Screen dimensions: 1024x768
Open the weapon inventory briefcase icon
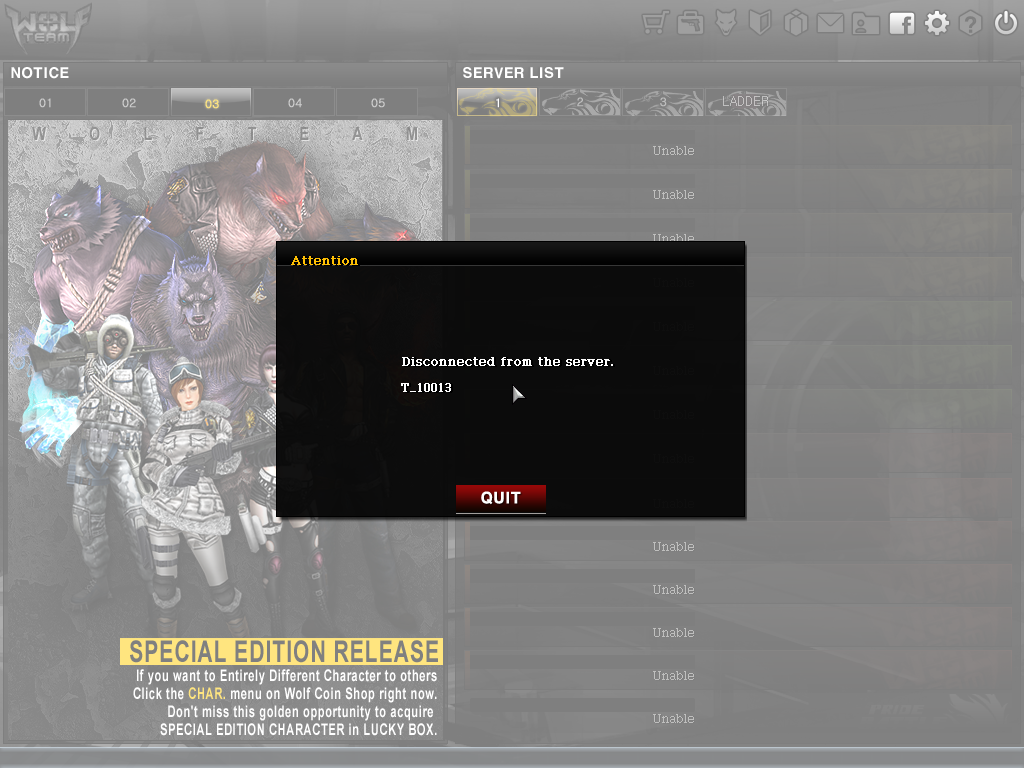tap(690, 24)
